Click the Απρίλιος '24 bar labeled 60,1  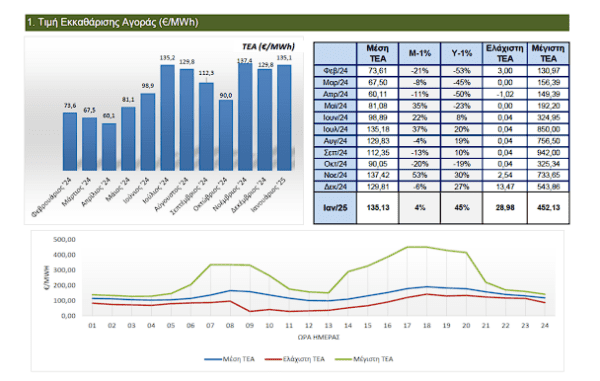pos(109,147)
